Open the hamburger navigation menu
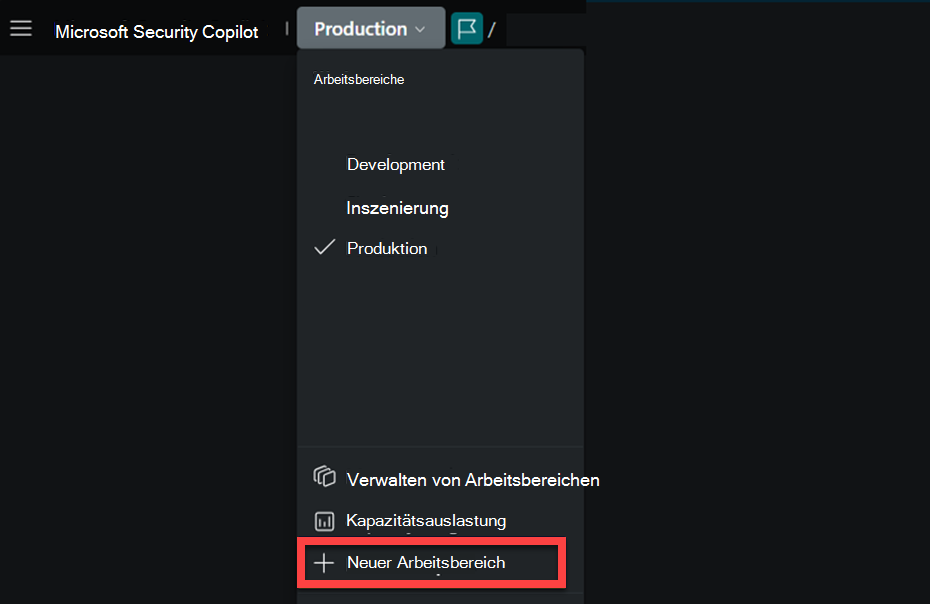The width and height of the screenshot is (930, 604). click(x=21, y=27)
